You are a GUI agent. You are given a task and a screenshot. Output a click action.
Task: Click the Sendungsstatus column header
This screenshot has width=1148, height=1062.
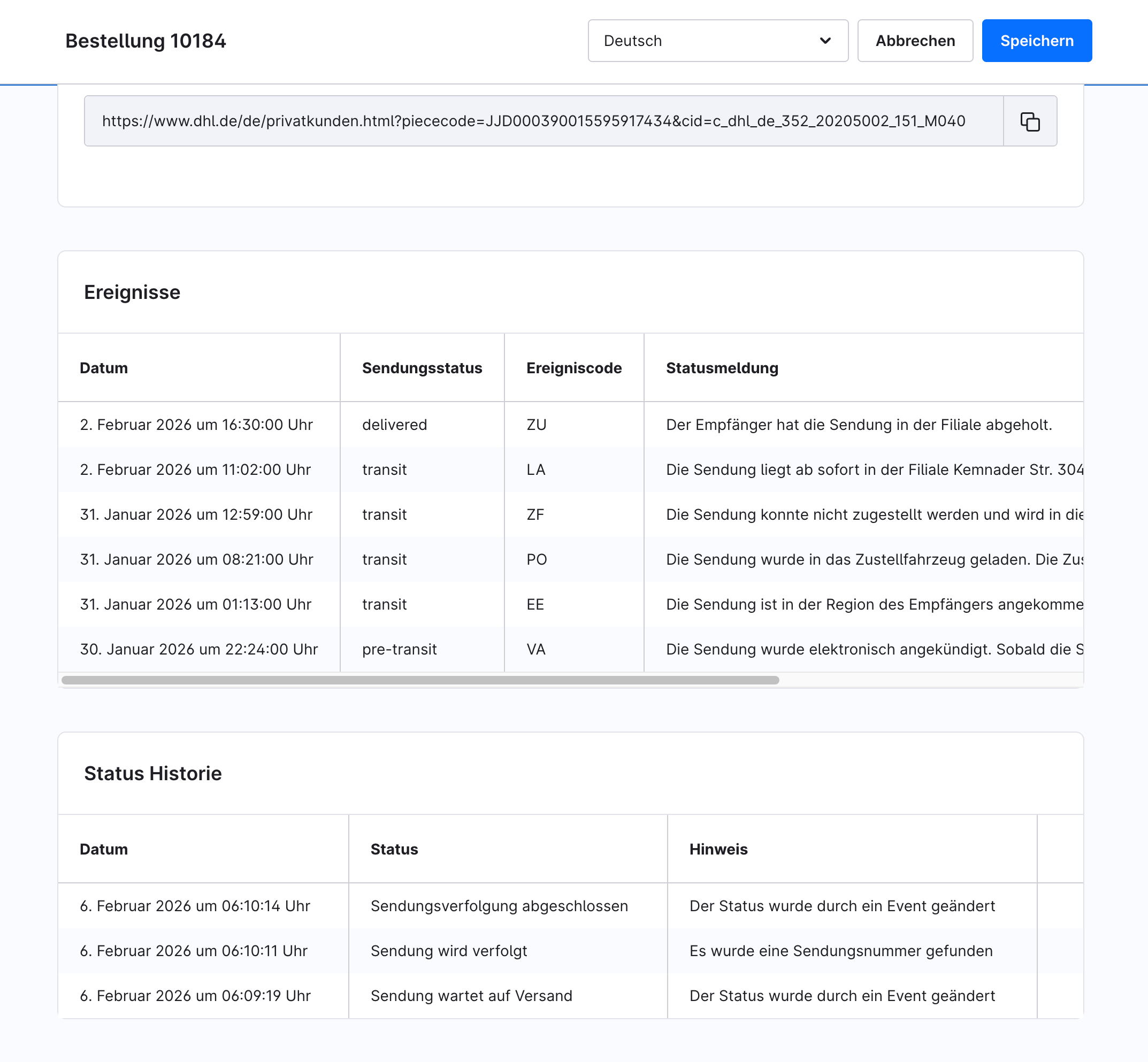[x=422, y=368]
